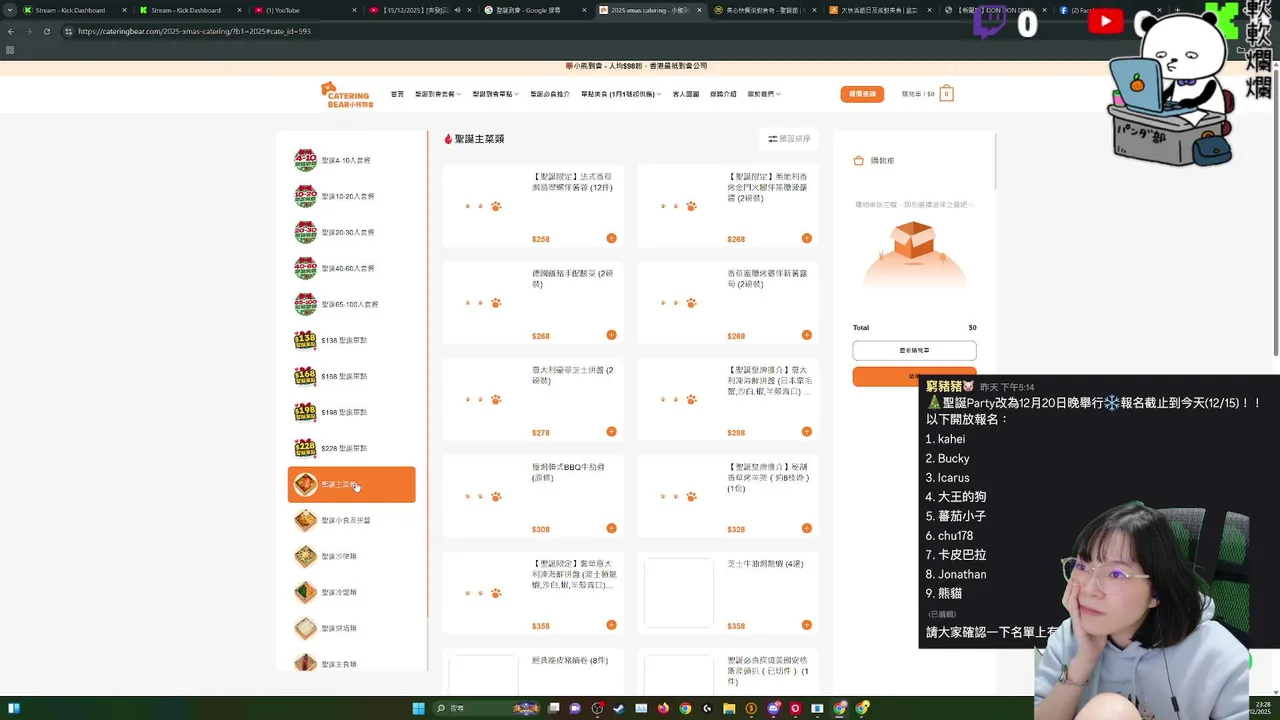Image resolution: width=1280 pixels, height=720 pixels.
Task: Open the 預設排序 sort dropdown
Action: click(x=789, y=139)
